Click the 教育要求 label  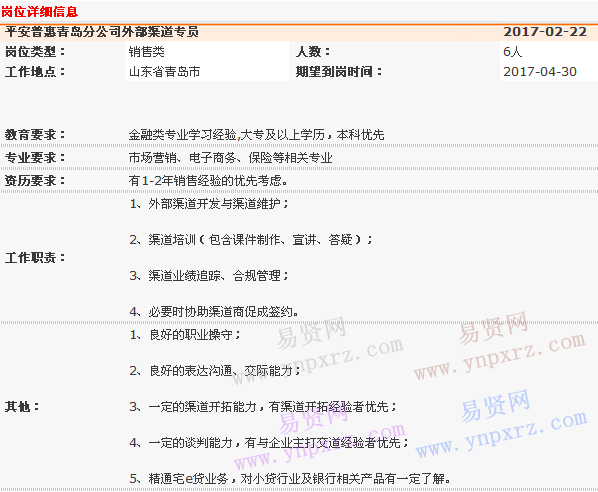tap(35, 134)
